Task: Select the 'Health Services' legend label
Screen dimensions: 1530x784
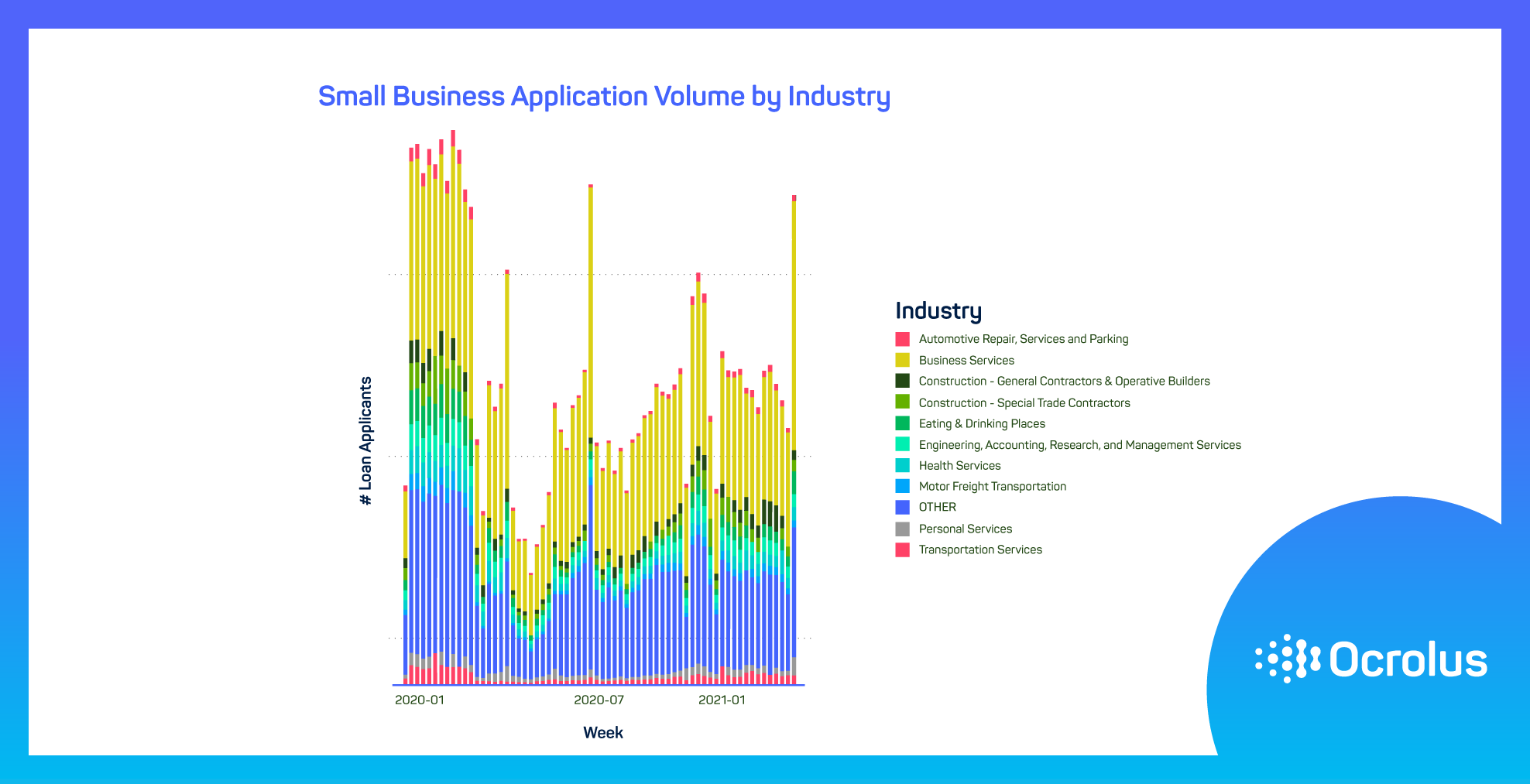Action: (959, 465)
